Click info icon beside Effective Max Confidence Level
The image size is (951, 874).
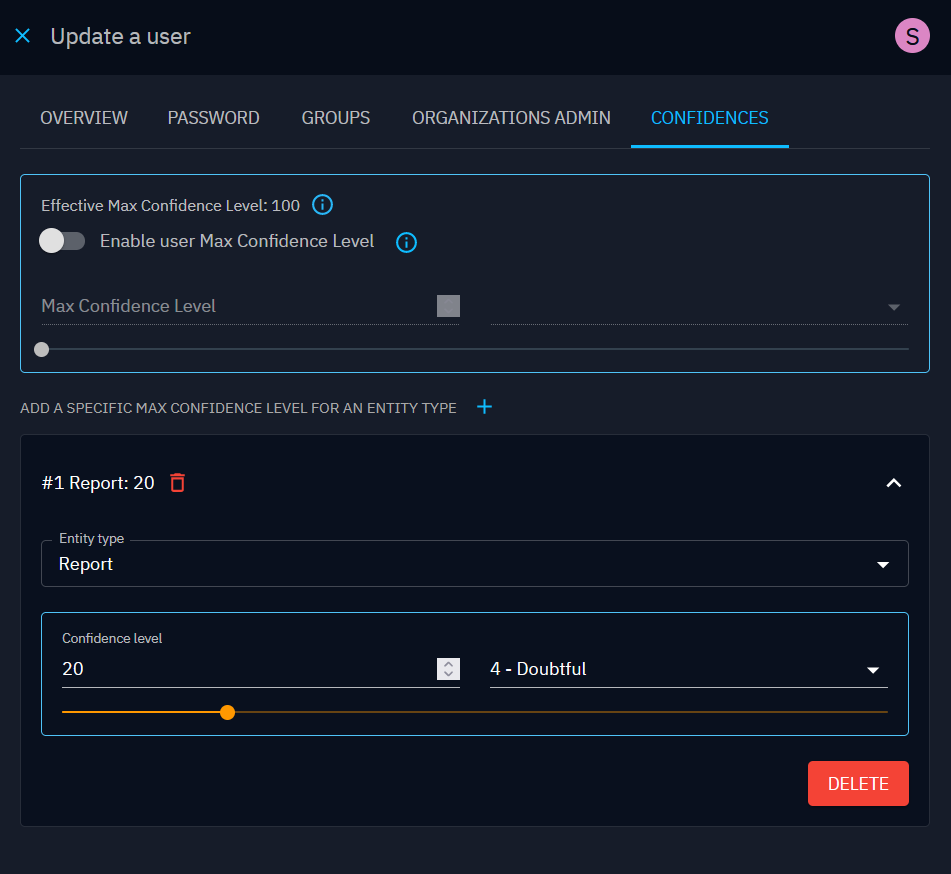click(x=322, y=205)
